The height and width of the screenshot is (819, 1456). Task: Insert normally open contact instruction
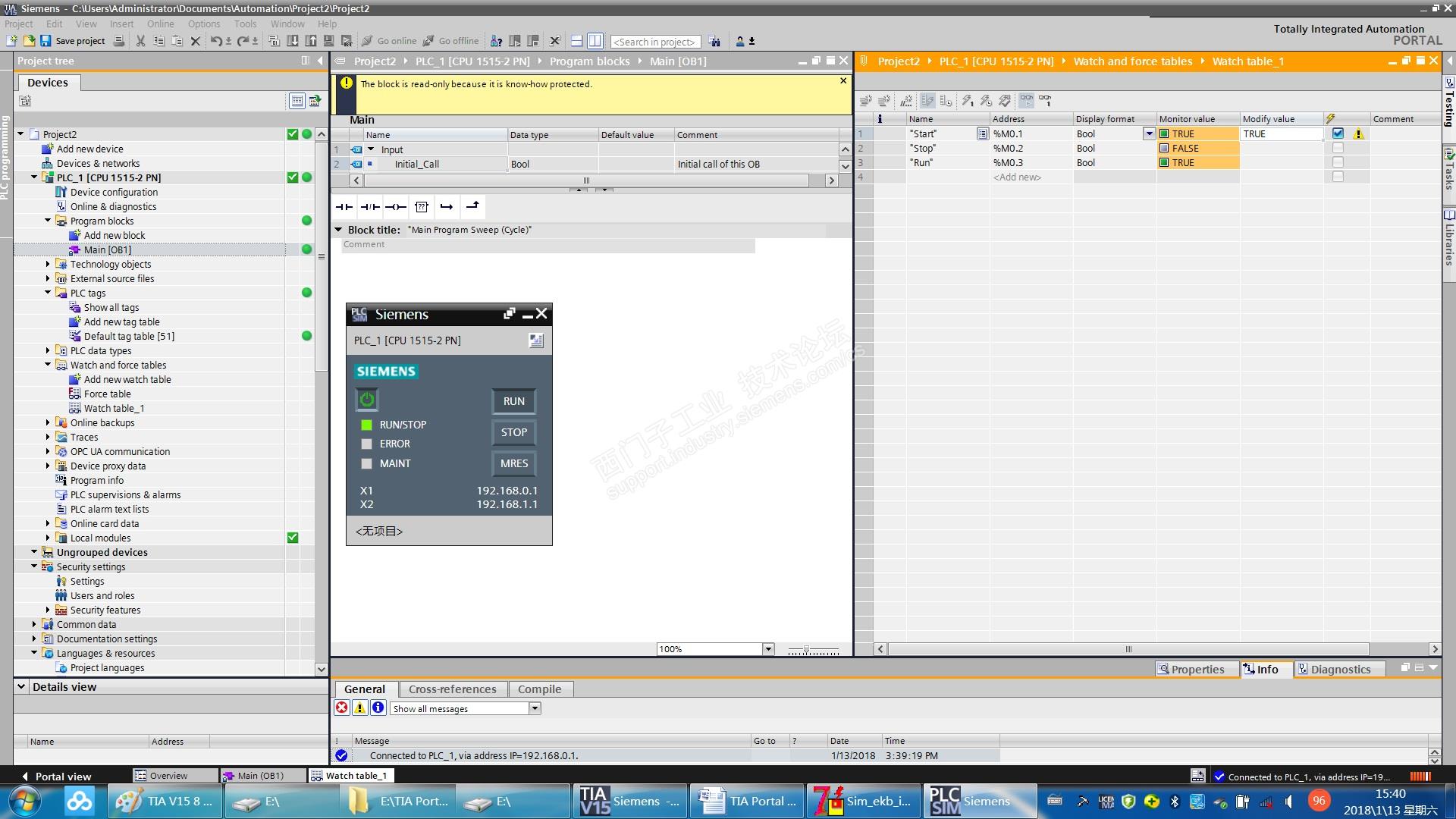click(x=344, y=206)
